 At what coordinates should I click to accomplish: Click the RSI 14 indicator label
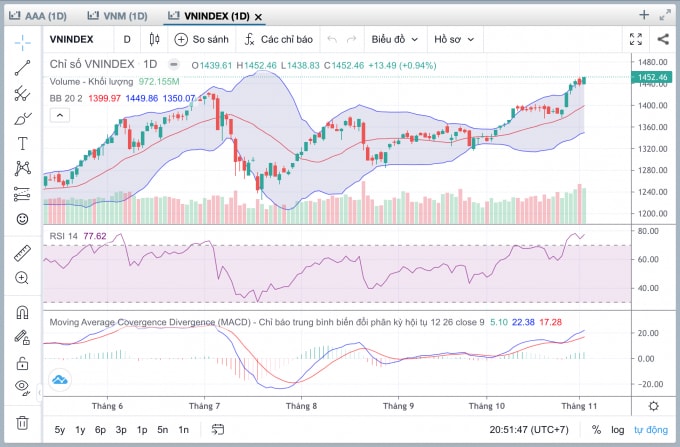point(63,236)
